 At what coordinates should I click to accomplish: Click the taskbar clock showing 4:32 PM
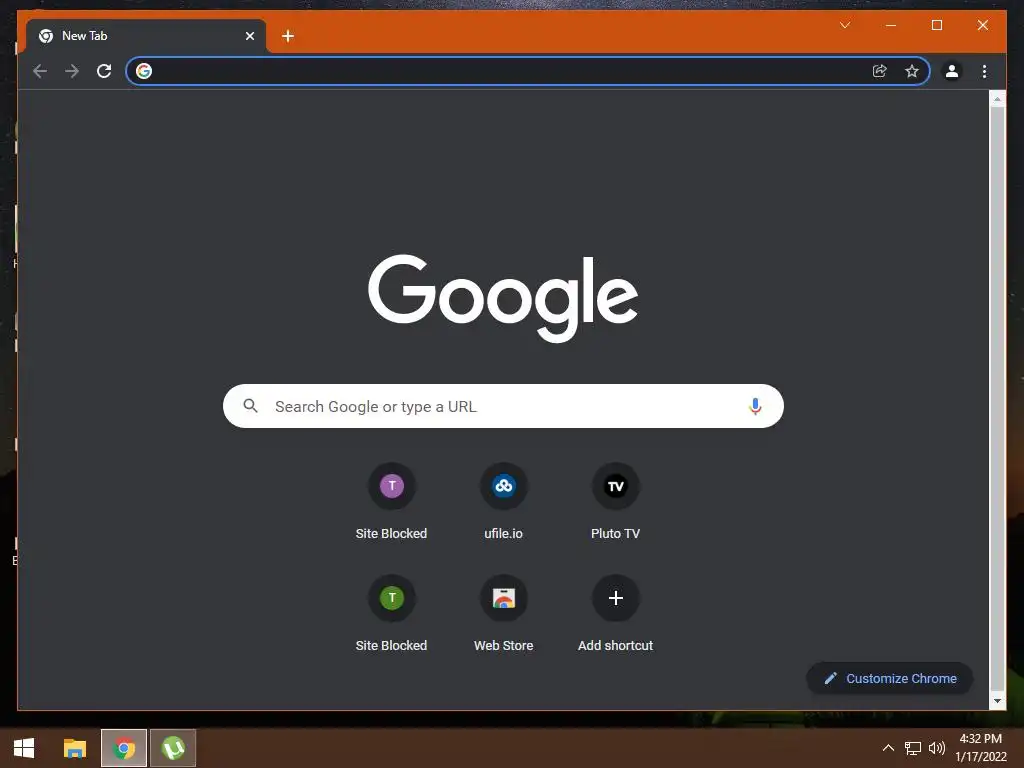point(980,748)
